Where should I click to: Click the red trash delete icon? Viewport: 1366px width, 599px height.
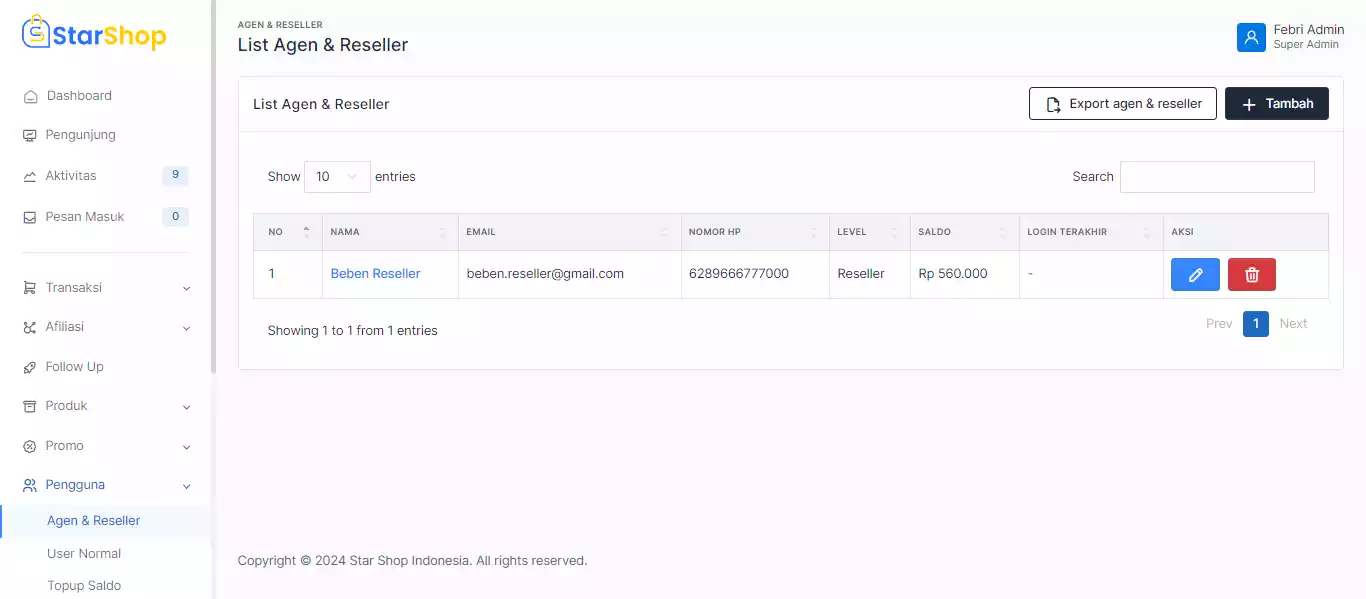point(1251,275)
